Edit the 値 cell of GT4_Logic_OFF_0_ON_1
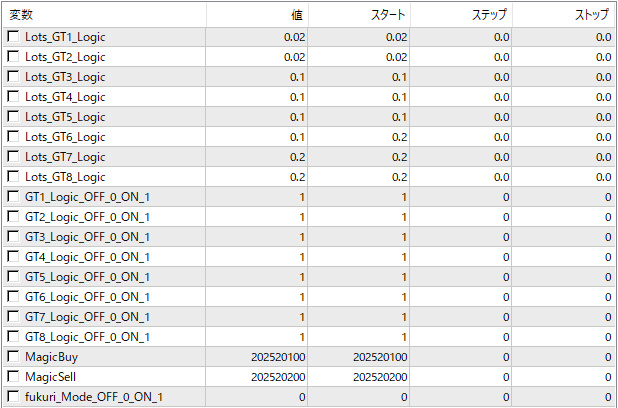 pos(257,257)
